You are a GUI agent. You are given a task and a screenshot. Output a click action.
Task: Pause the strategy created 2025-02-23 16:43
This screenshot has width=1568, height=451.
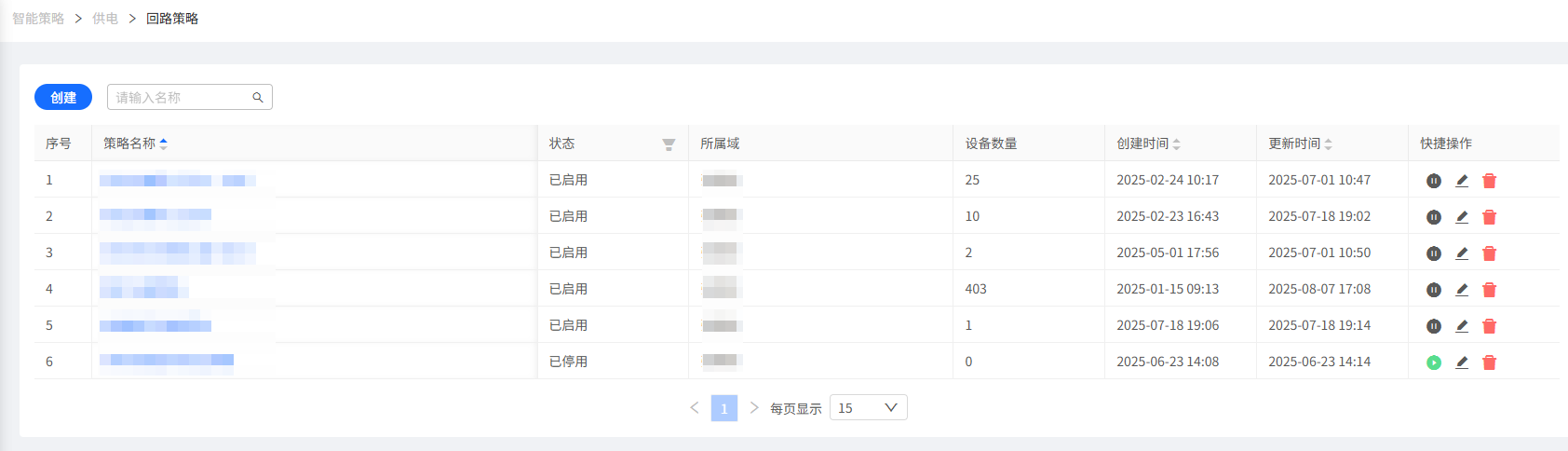point(1434,217)
